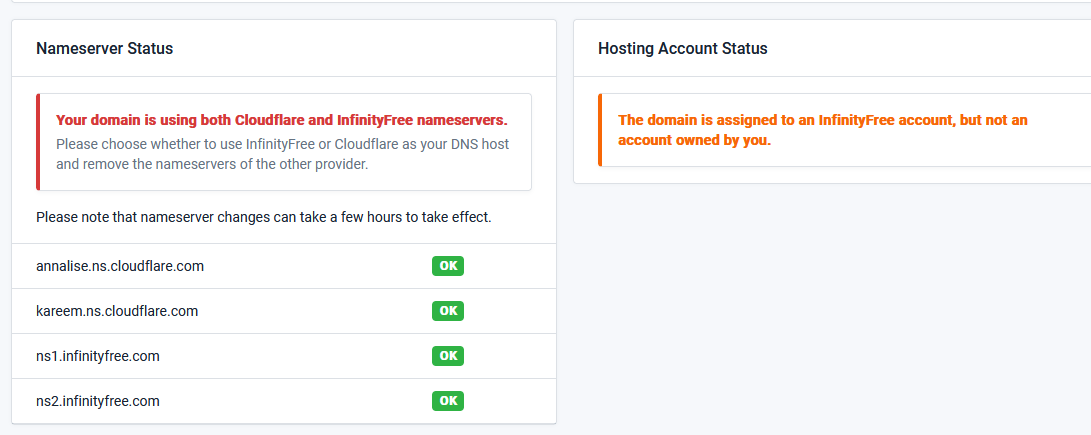This screenshot has height=435, width=1091.
Task: Click the OK badge next to ns1.infinityfree.com
Action: pyautogui.click(x=448, y=356)
